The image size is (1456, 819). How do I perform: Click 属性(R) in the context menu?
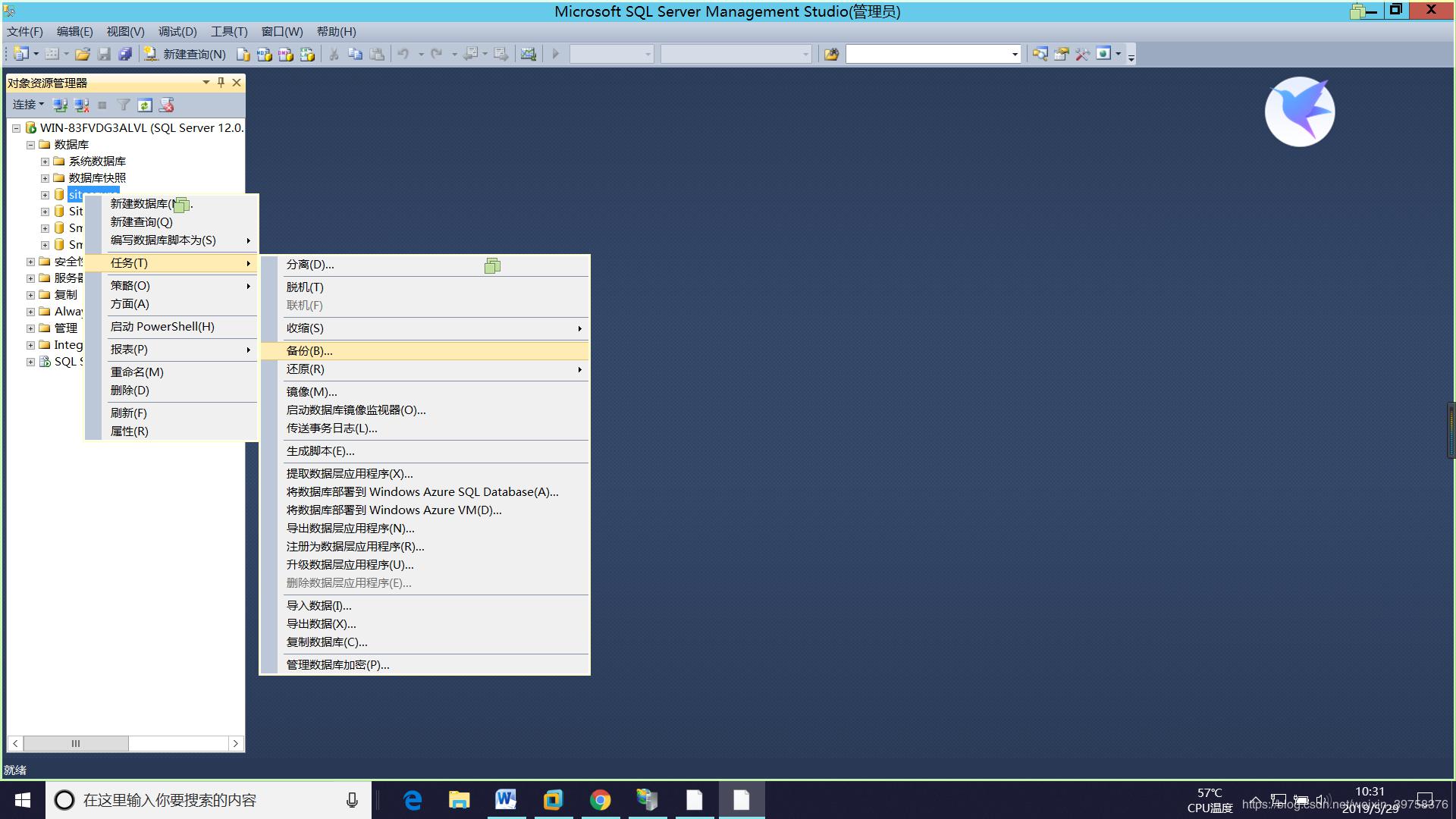click(x=130, y=431)
